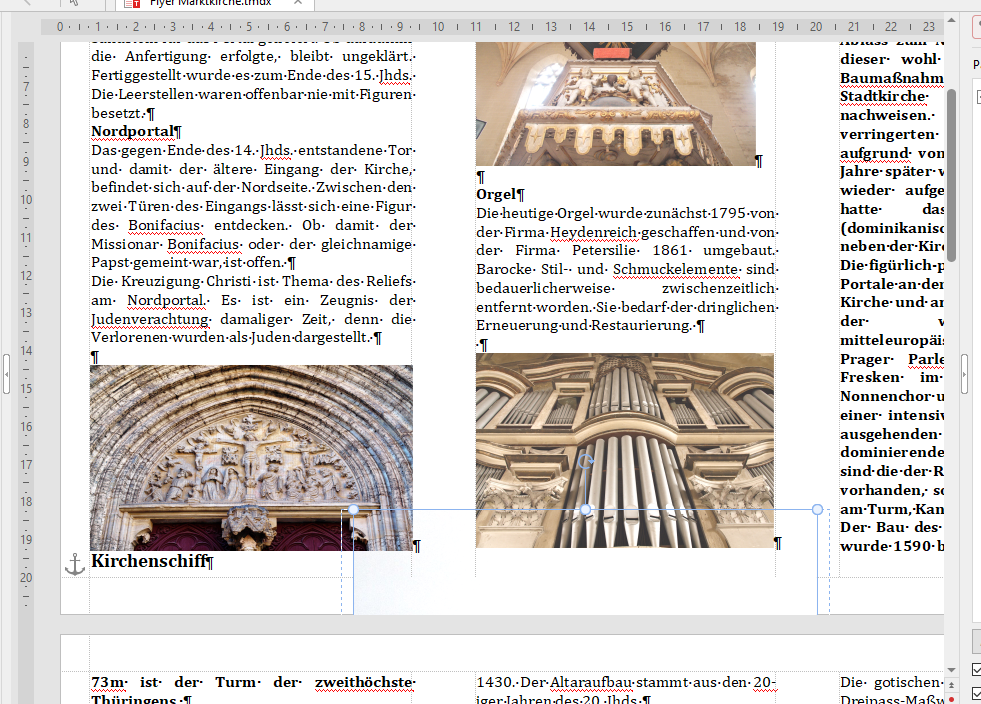Viewport: 981px width, 704px height.
Task: Click the word 'bedauerlicherweise'
Action: point(544,288)
